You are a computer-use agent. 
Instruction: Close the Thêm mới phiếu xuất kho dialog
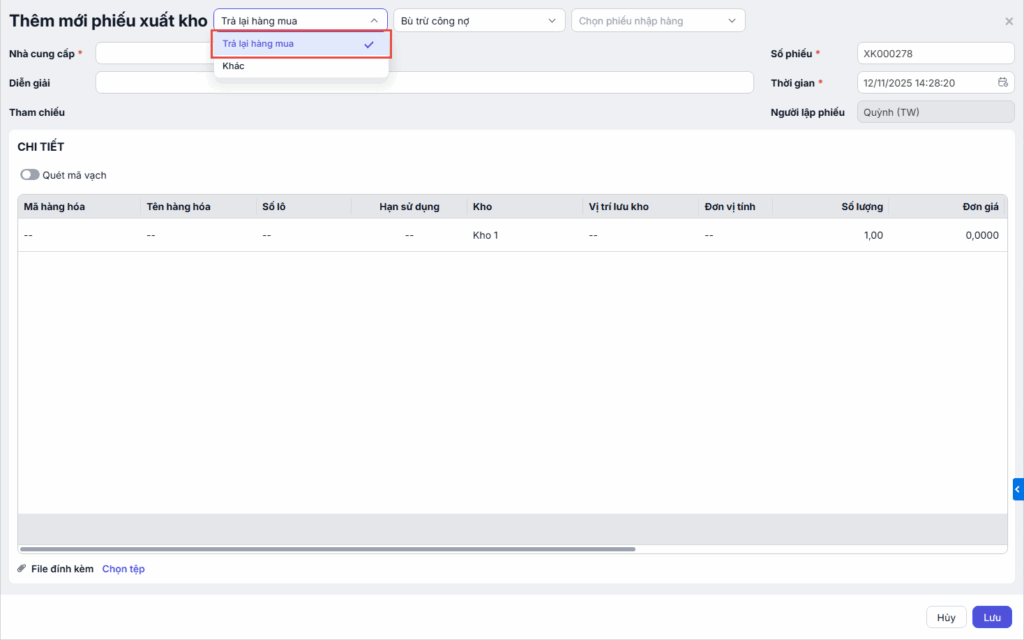click(1009, 22)
